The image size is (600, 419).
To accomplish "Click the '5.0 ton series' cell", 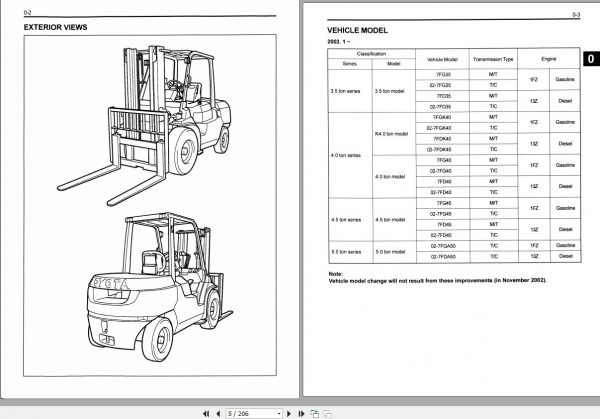I will (350, 252).
